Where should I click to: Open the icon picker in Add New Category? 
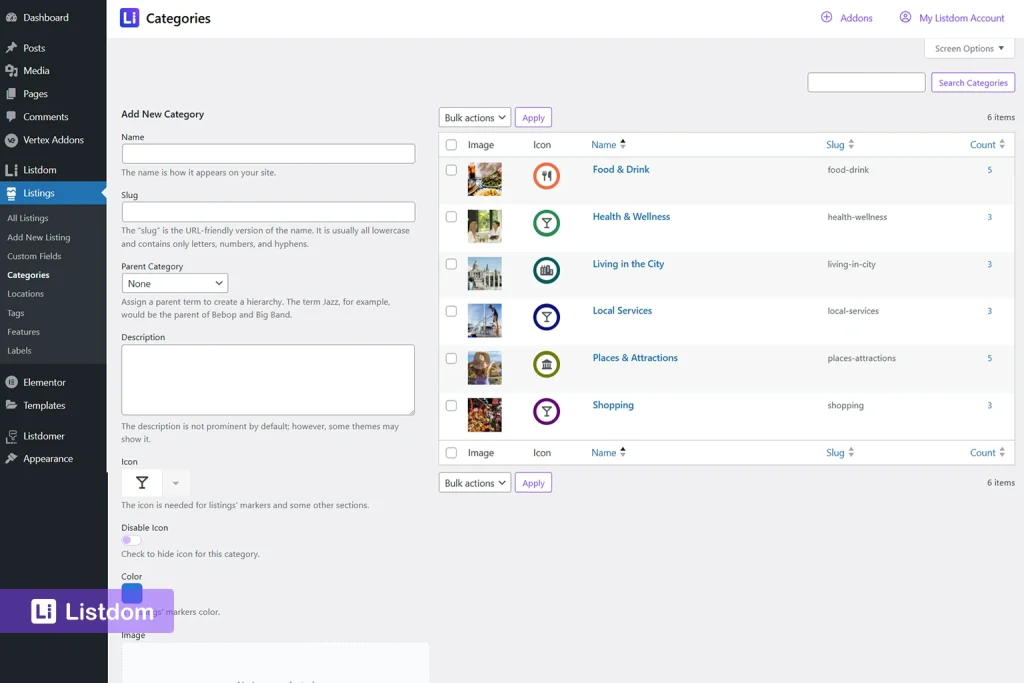141,481
